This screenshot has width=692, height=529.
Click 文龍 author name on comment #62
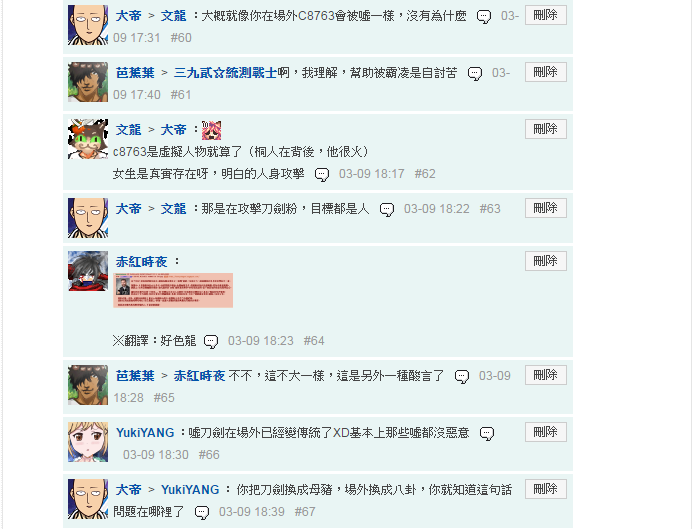[x=128, y=130]
